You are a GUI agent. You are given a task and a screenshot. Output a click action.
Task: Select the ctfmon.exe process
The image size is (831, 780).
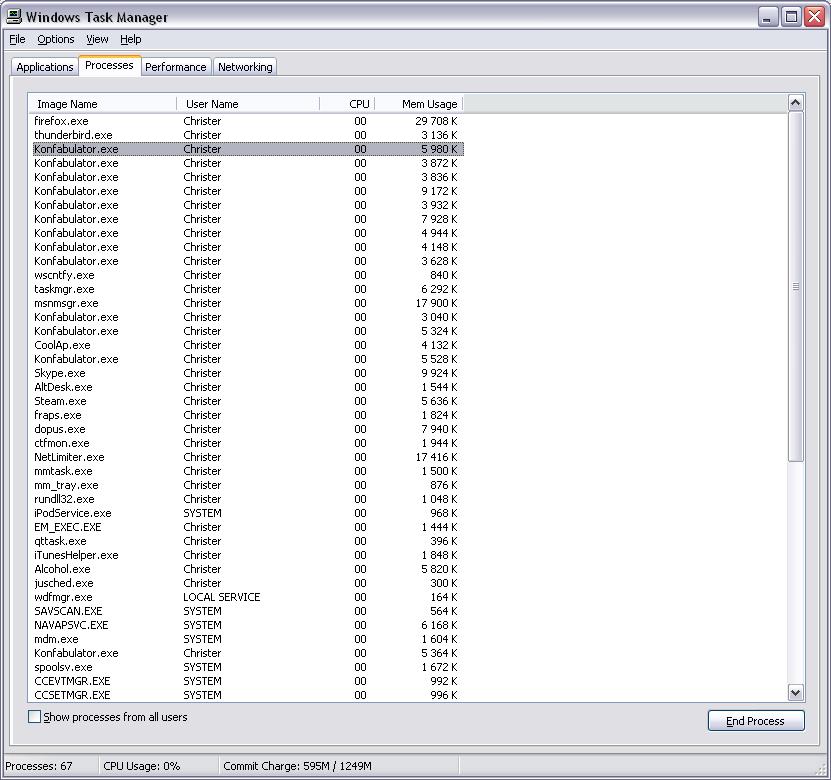248,443
